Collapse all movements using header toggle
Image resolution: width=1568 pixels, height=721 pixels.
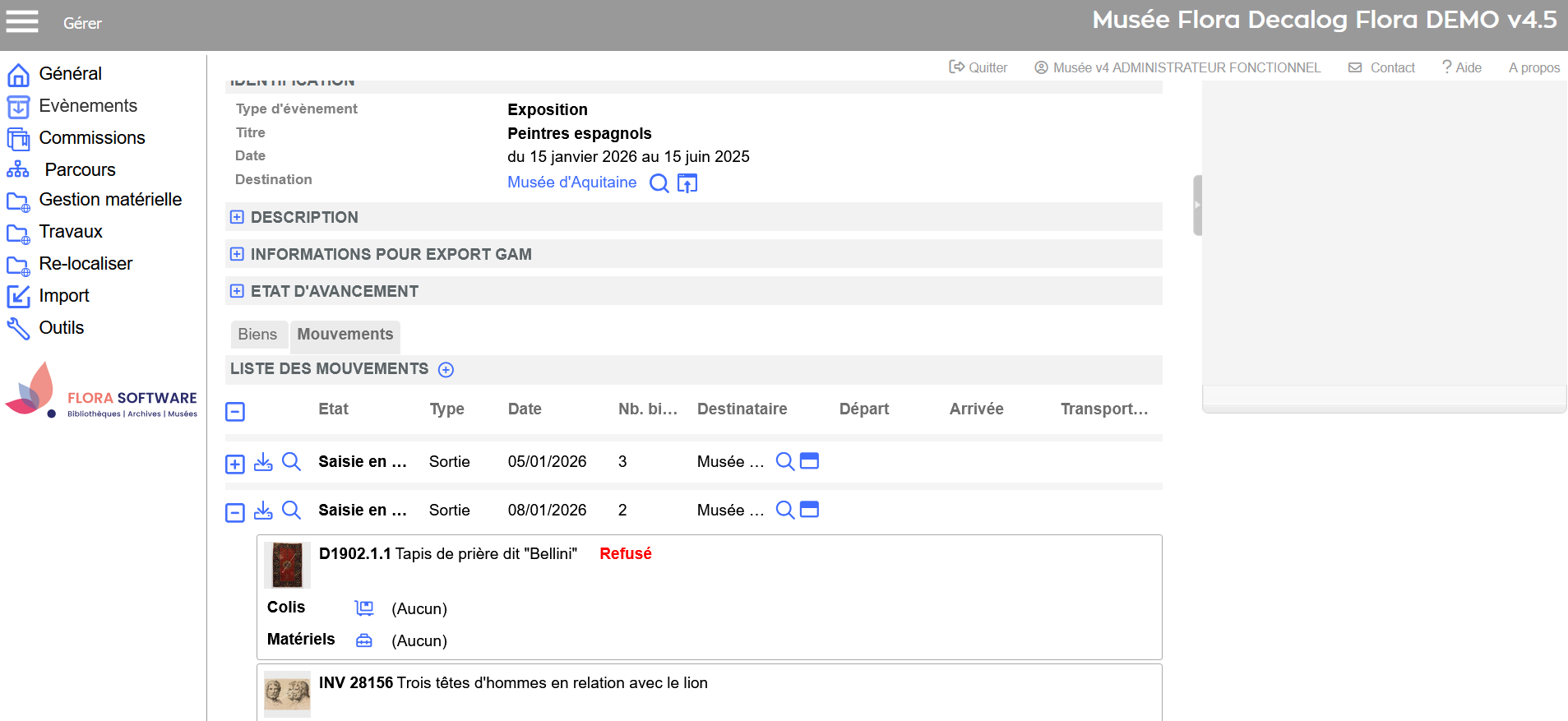click(235, 412)
